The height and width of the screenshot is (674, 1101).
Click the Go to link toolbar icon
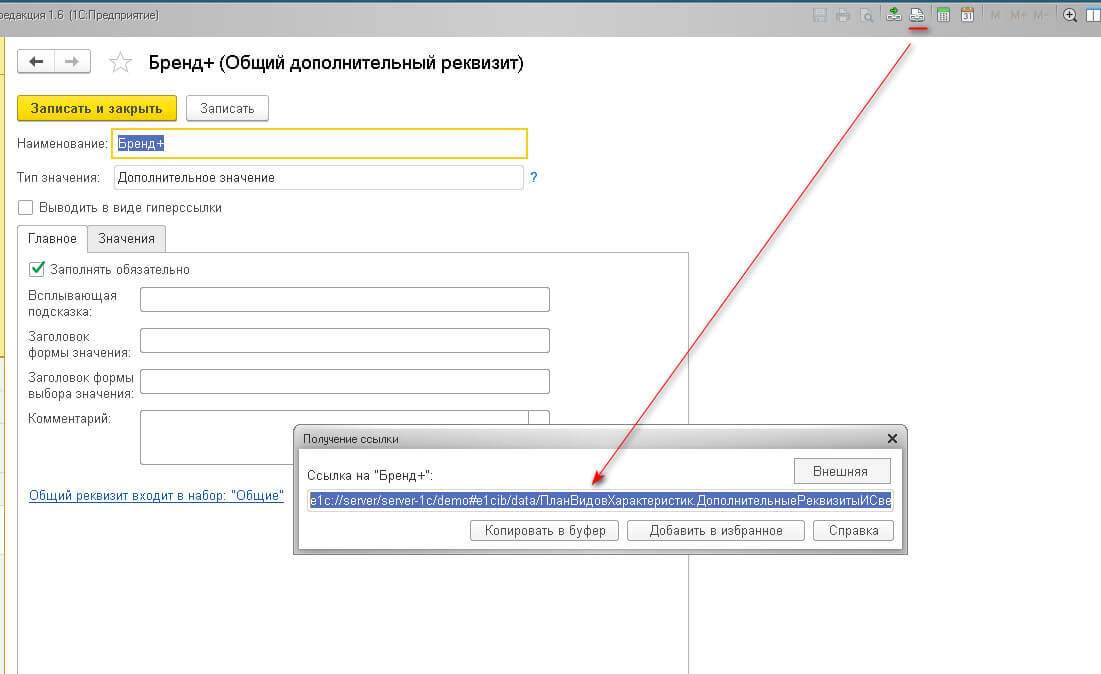click(x=895, y=15)
